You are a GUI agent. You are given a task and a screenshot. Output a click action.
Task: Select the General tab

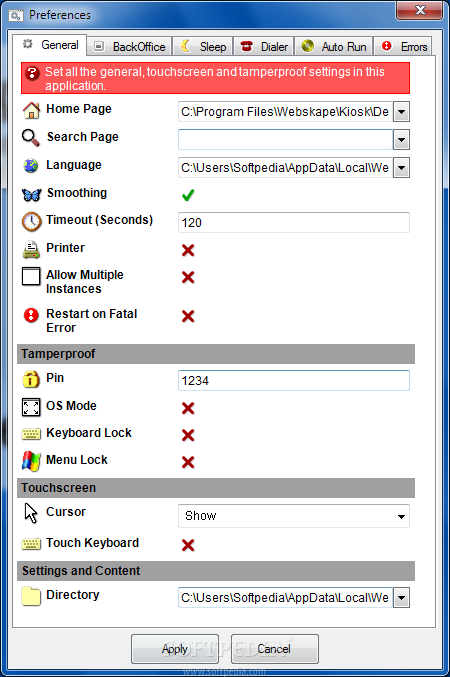(x=50, y=45)
